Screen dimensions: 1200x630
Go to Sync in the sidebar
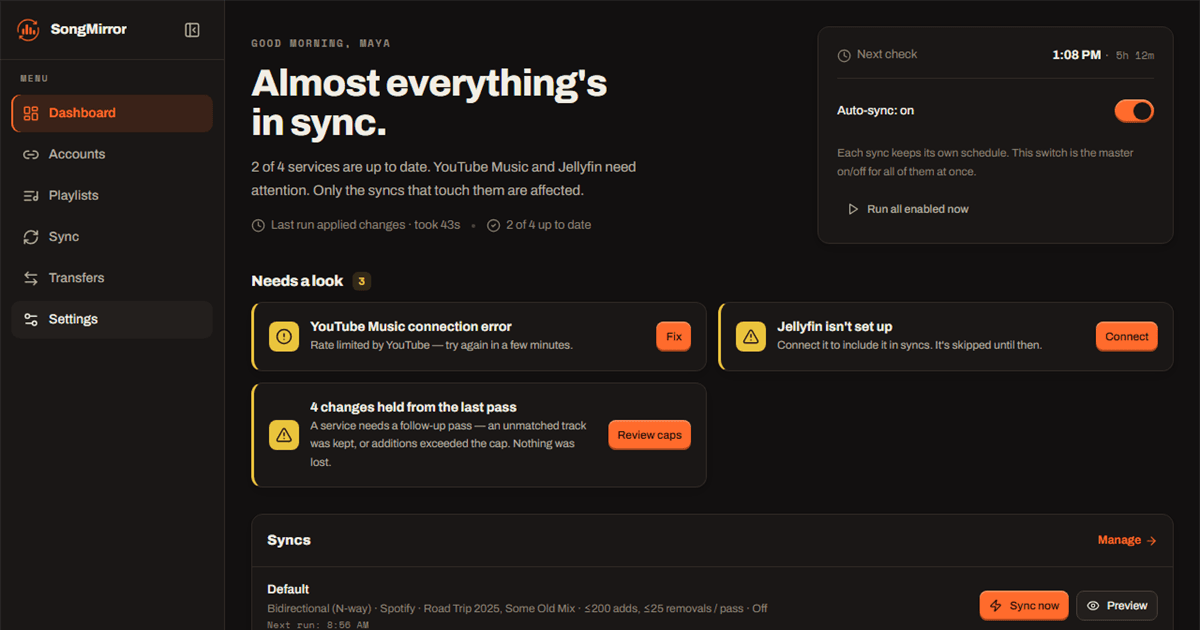pyautogui.click(x=112, y=237)
